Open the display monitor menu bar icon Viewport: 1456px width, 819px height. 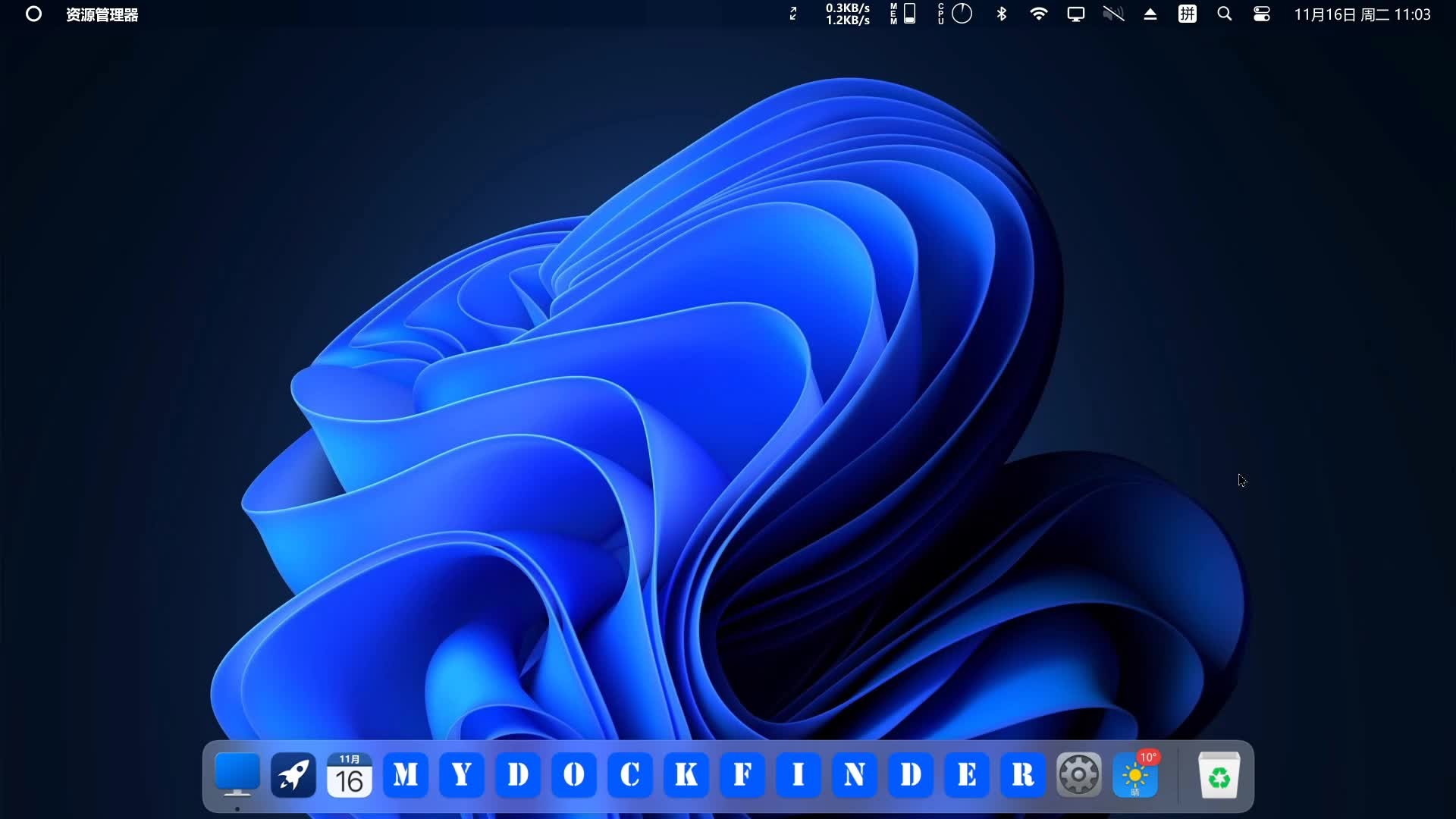click(x=1075, y=14)
